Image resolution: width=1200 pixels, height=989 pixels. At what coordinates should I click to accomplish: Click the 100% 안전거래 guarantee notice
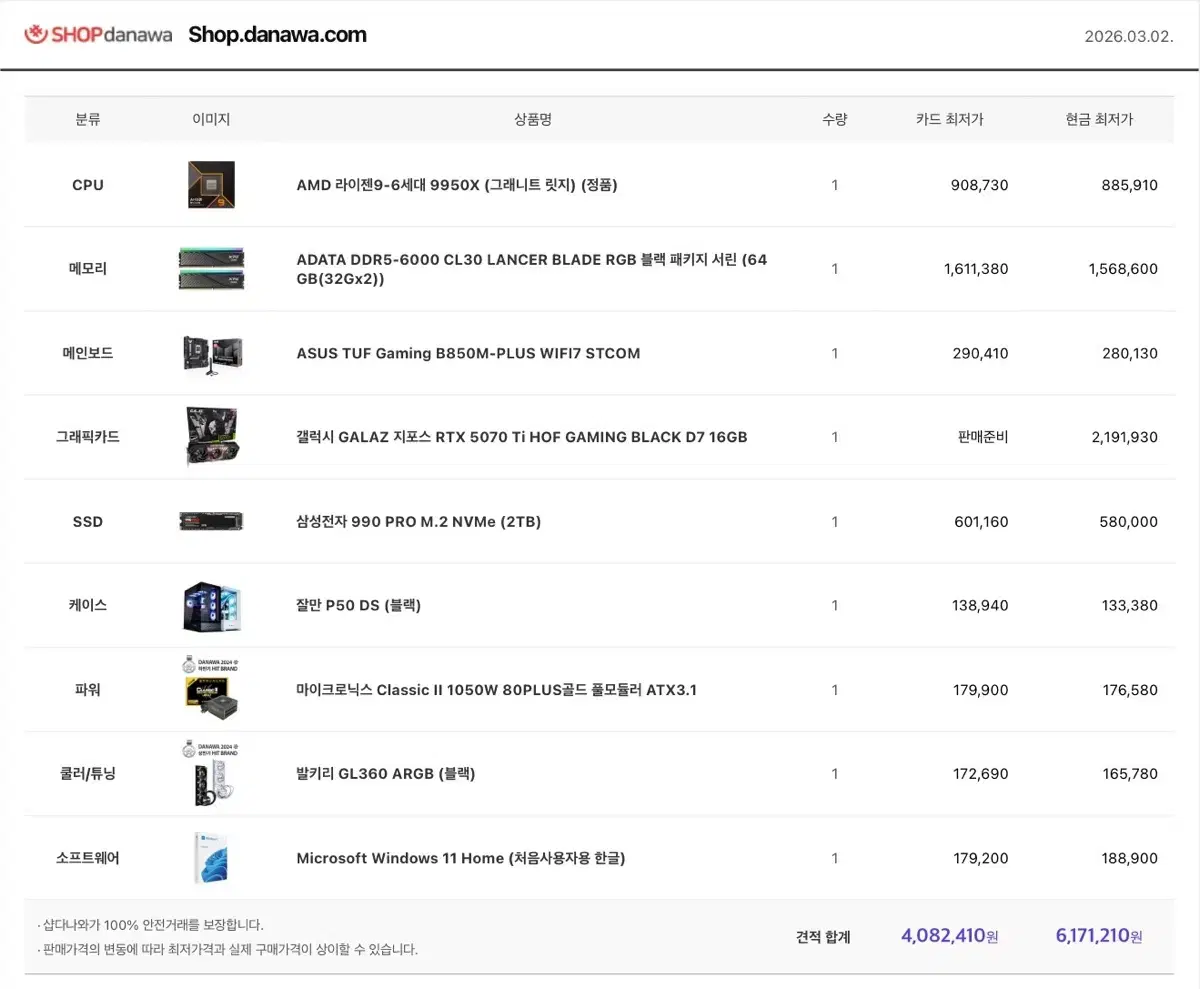(x=151, y=925)
